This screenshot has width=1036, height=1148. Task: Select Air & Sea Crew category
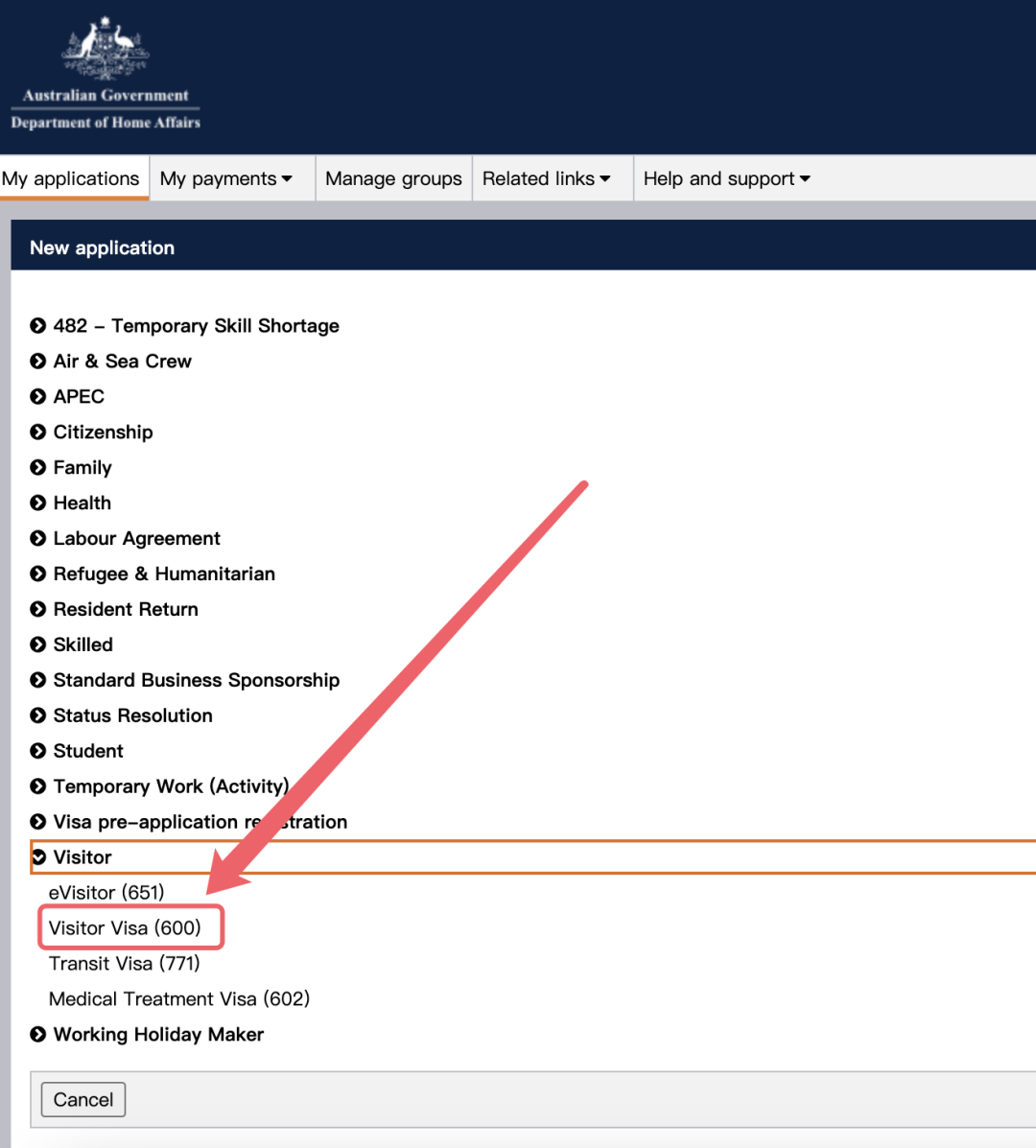122,361
